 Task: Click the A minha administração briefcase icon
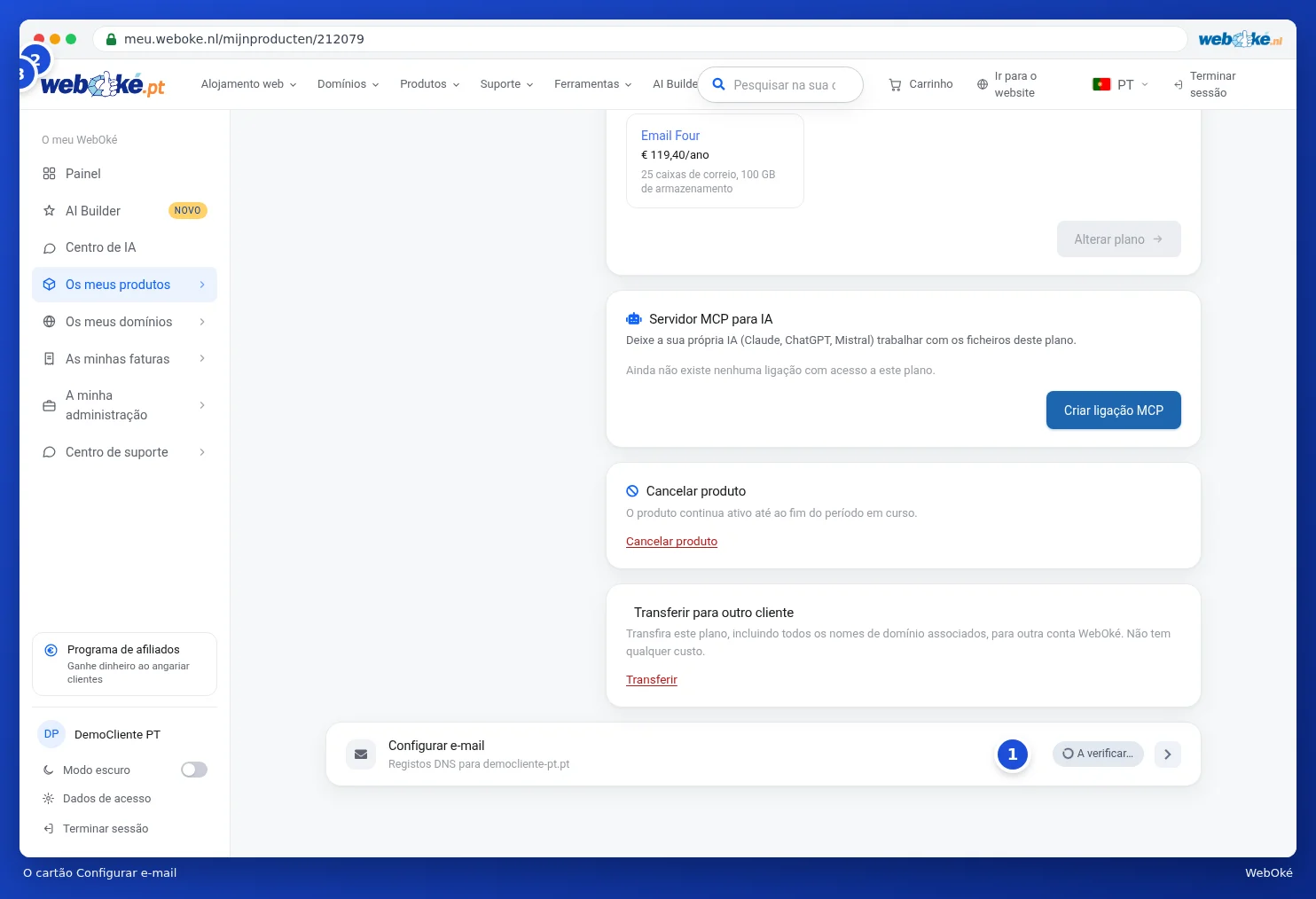coord(50,405)
